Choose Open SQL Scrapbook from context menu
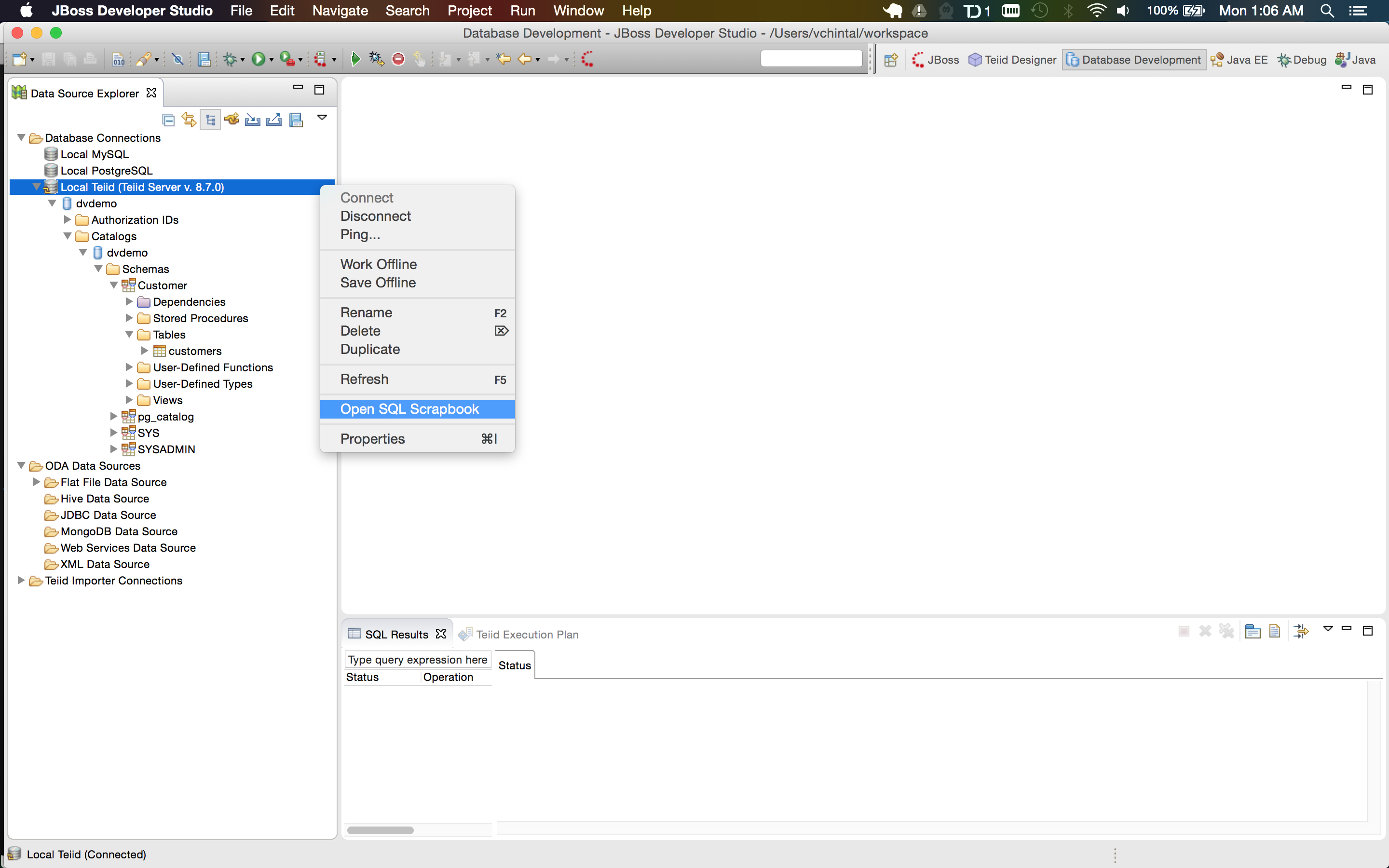The height and width of the screenshot is (868, 1389). (x=409, y=409)
